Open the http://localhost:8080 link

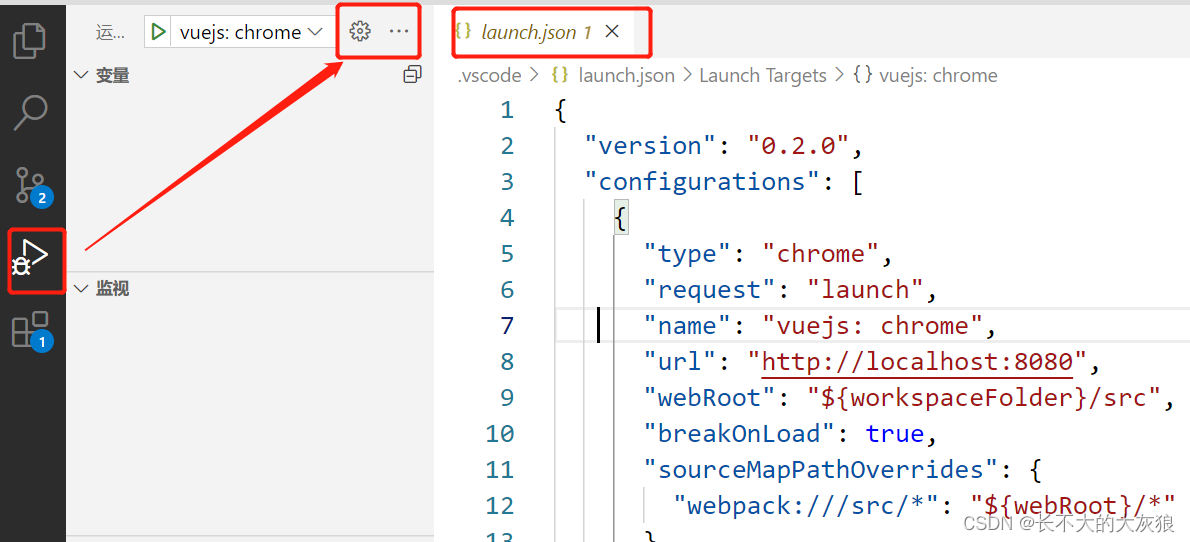tap(917, 362)
